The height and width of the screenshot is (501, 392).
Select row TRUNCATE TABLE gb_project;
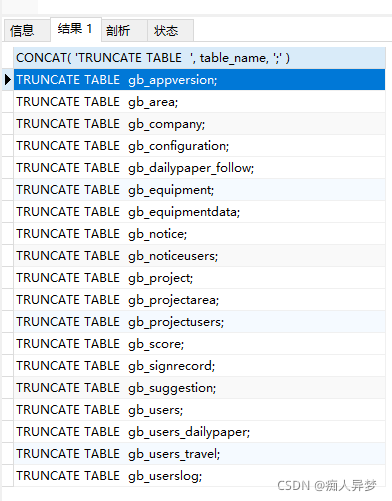tap(199, 278)
